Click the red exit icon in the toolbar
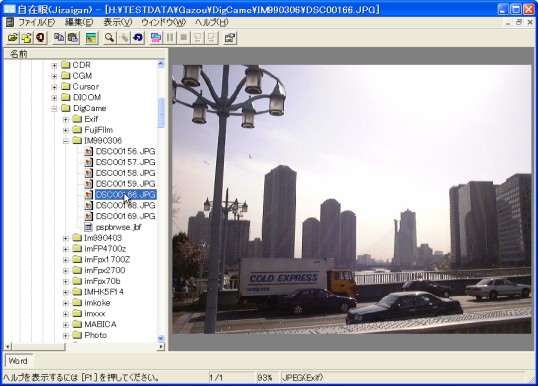Viewport: 538px width, 386px height. tap(41, 38)
